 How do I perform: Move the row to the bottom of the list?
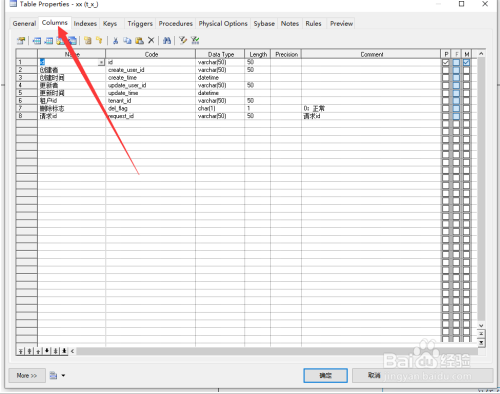pos(64,351)
